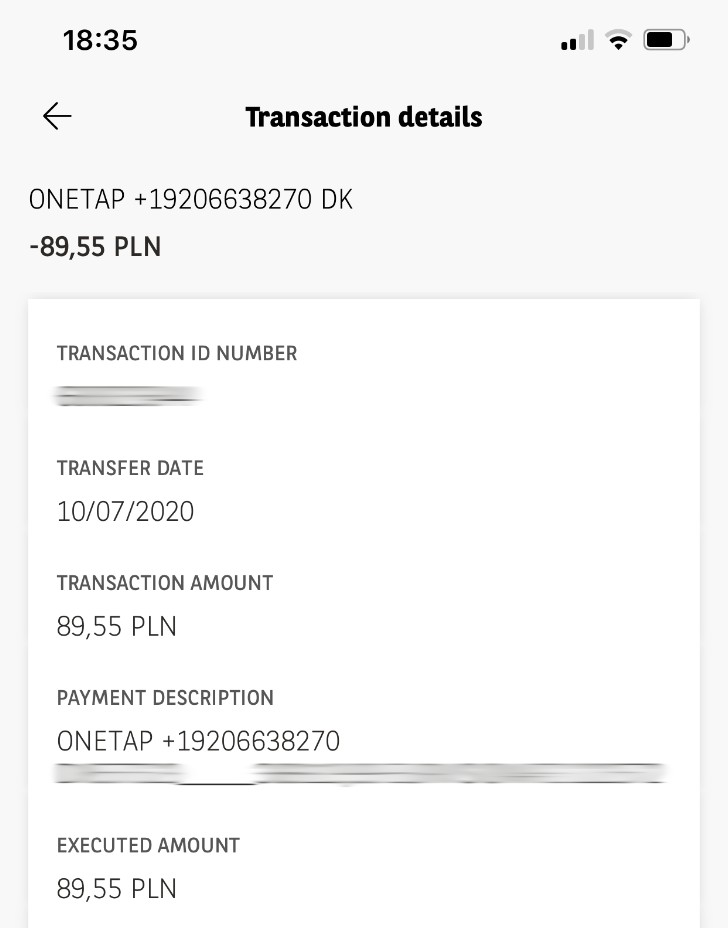This screenshot has width=728, height=928.
Task: Select the Transaction details page title
Action: (364, 117)
